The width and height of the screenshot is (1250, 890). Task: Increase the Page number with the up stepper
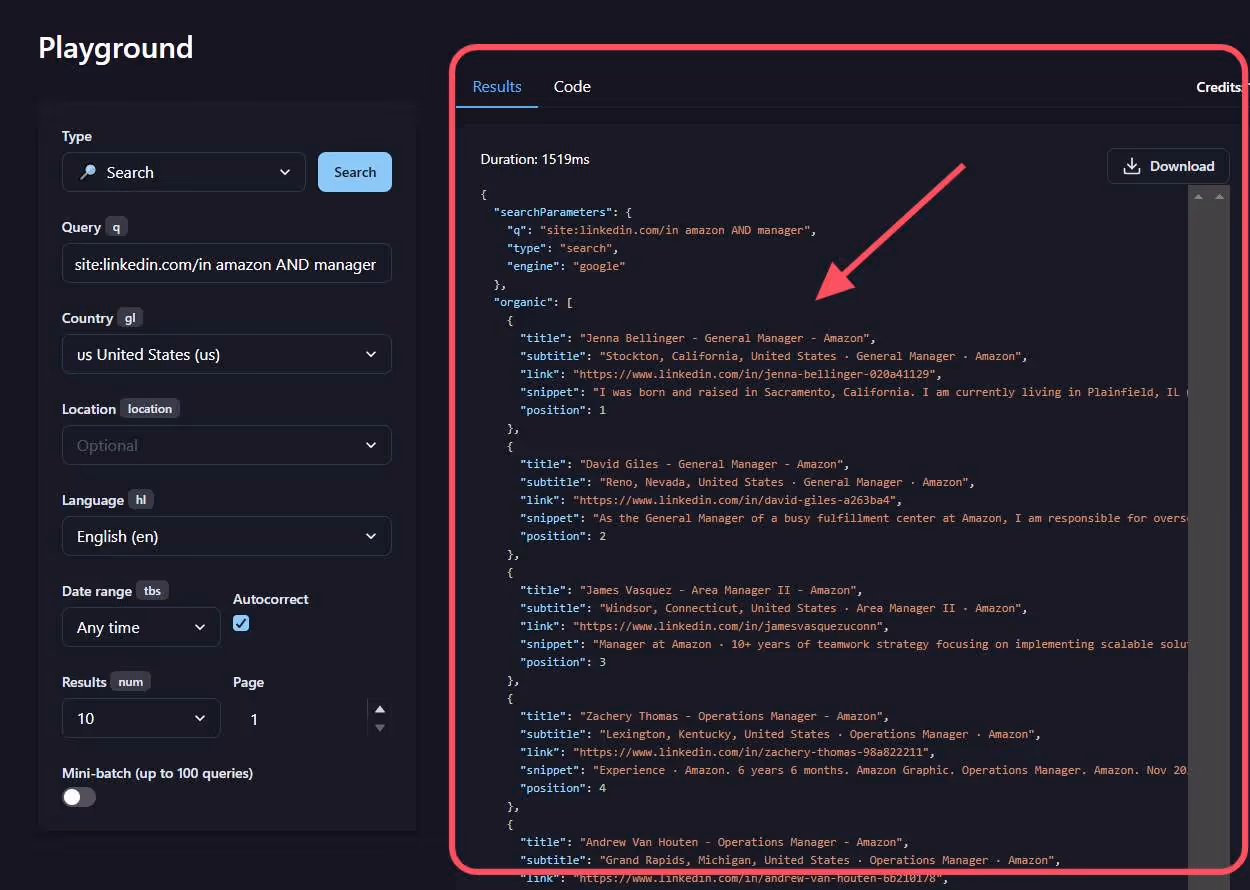point(380,707)
